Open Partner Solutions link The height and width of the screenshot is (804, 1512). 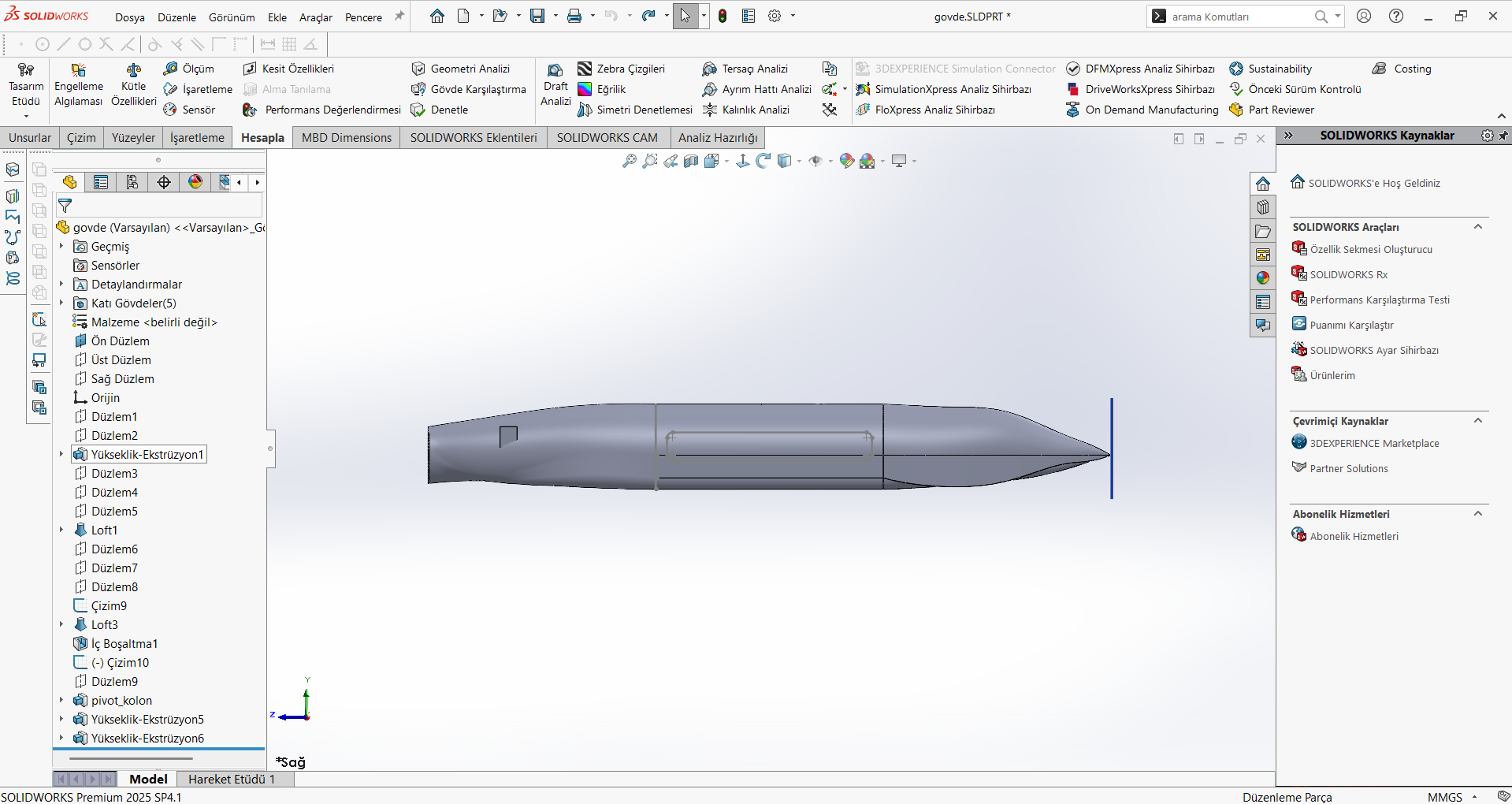click(x=1349, y=468)
